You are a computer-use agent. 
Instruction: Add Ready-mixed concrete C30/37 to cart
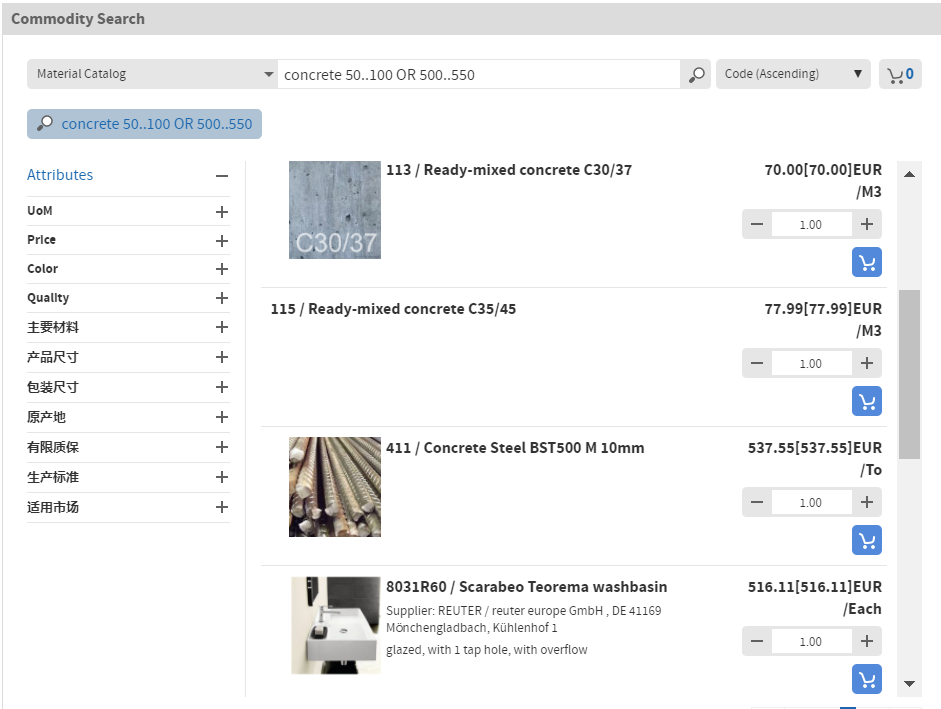pyautogui.click(x=867, y=262)
